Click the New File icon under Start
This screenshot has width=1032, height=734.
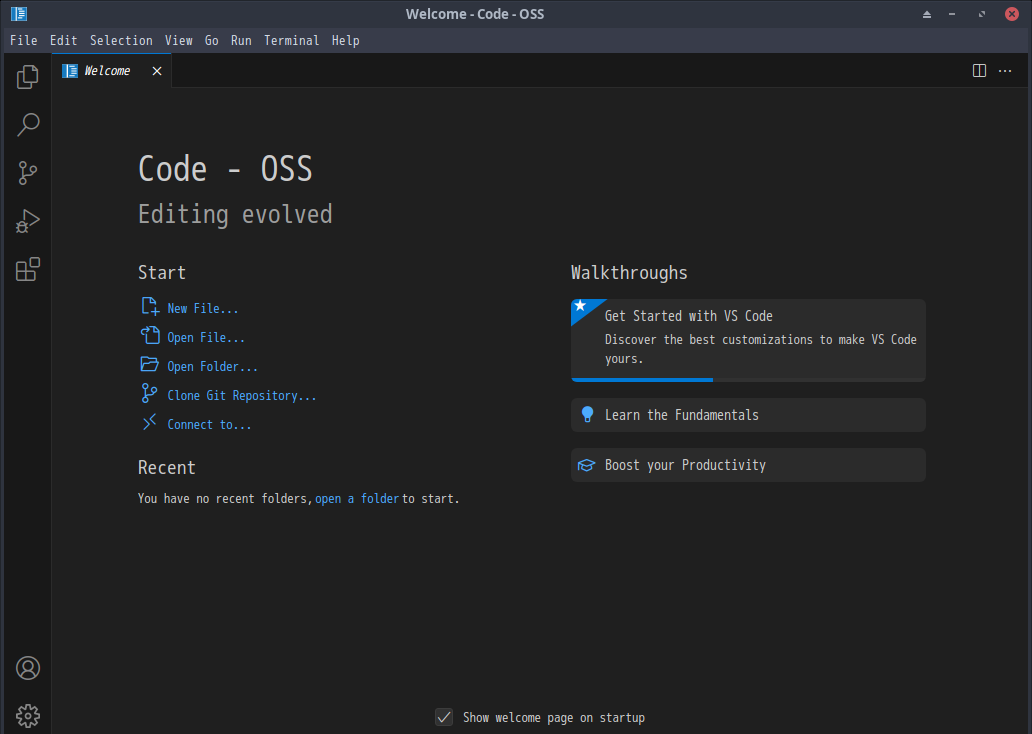tap(150, 306)
